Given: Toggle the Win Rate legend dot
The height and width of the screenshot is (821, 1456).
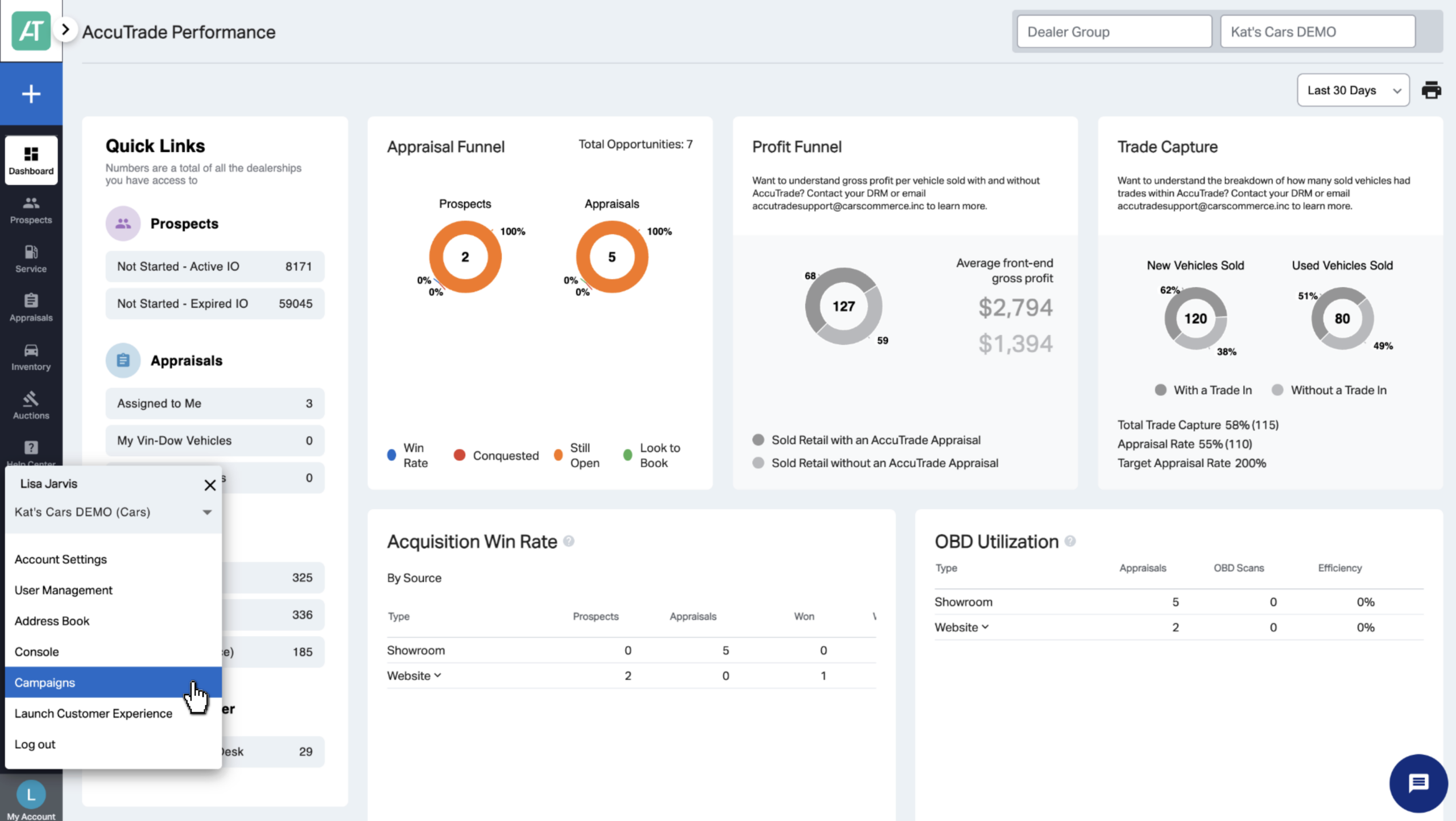Looking at the screenshot, I should click(391, 455).
